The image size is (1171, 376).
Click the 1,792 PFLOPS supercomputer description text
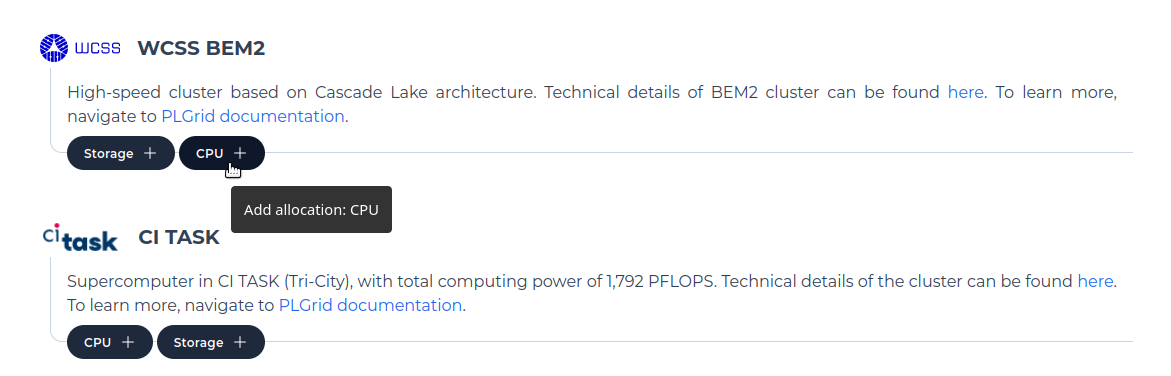[591, 294]
